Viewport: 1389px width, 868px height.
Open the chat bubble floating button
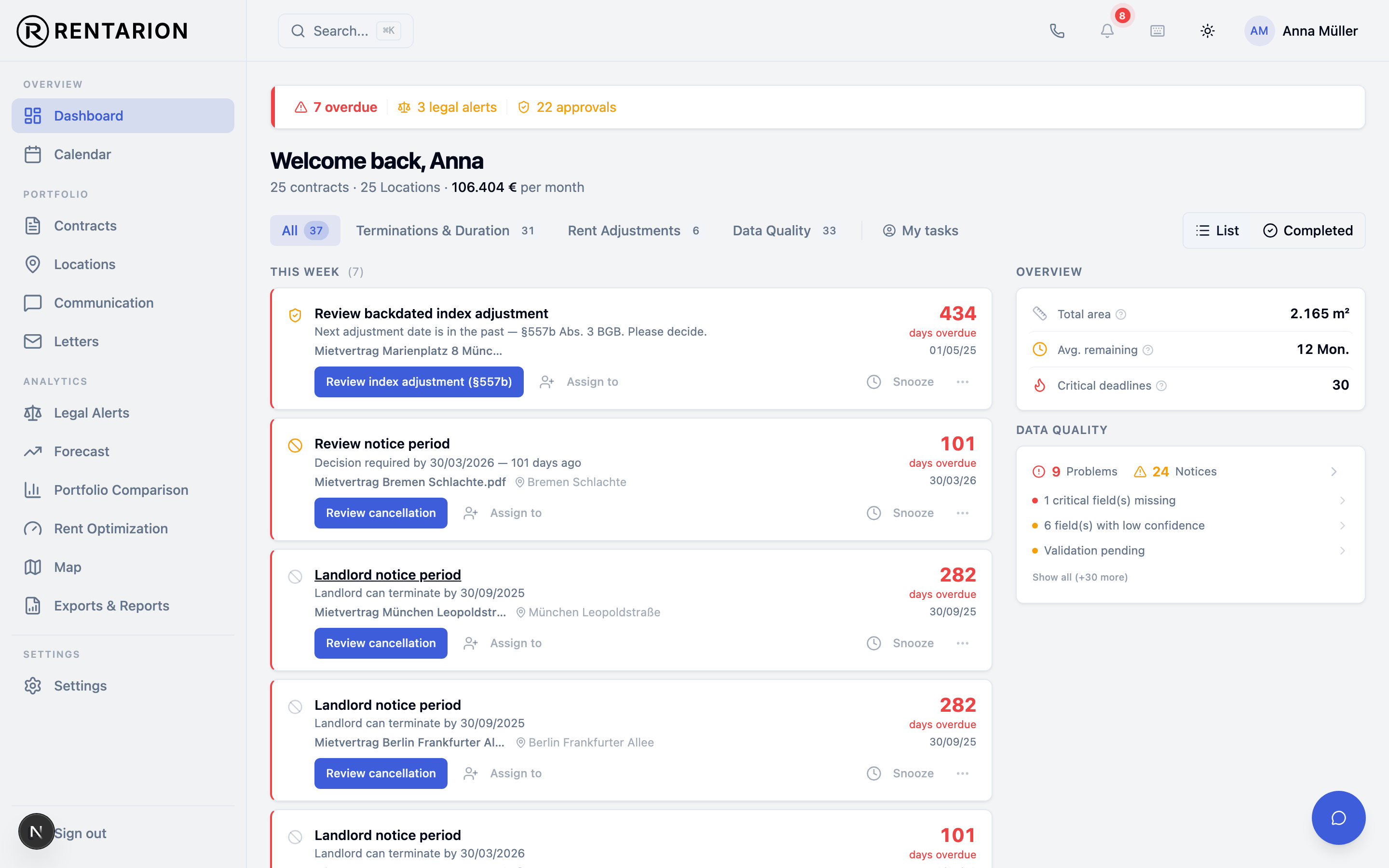[1338, 817]
